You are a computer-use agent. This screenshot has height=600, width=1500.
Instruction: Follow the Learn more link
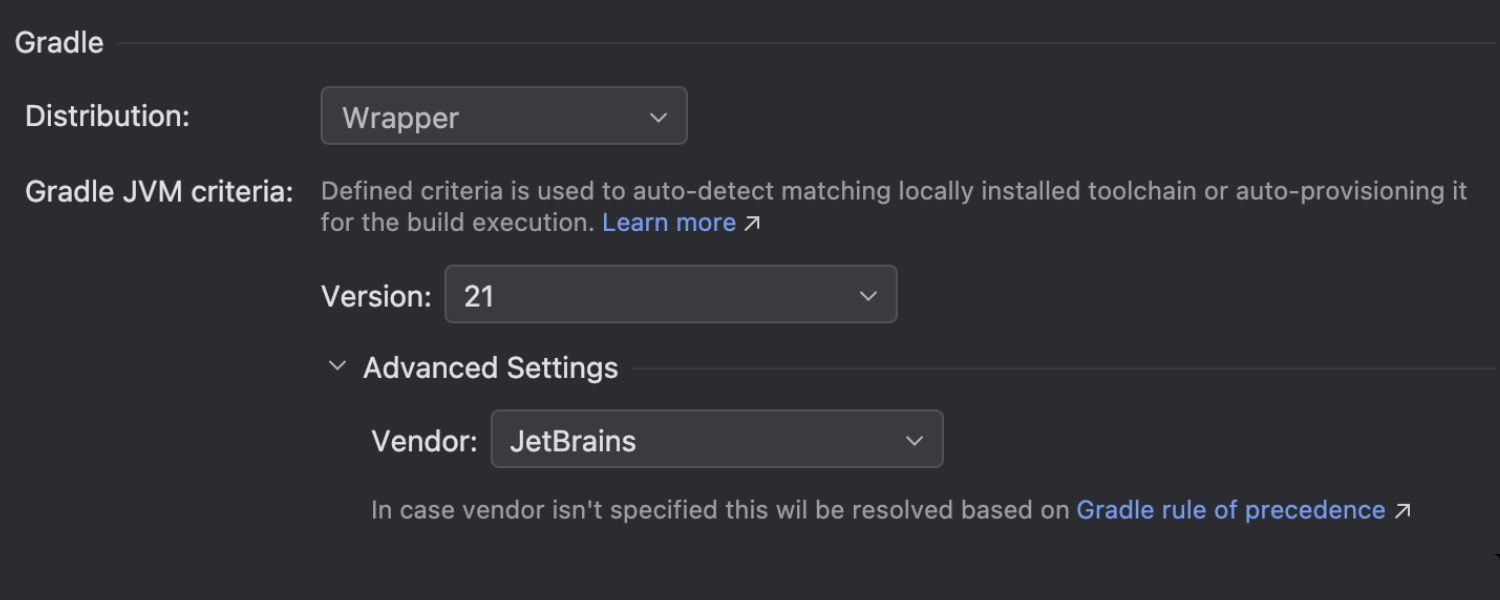668,223
